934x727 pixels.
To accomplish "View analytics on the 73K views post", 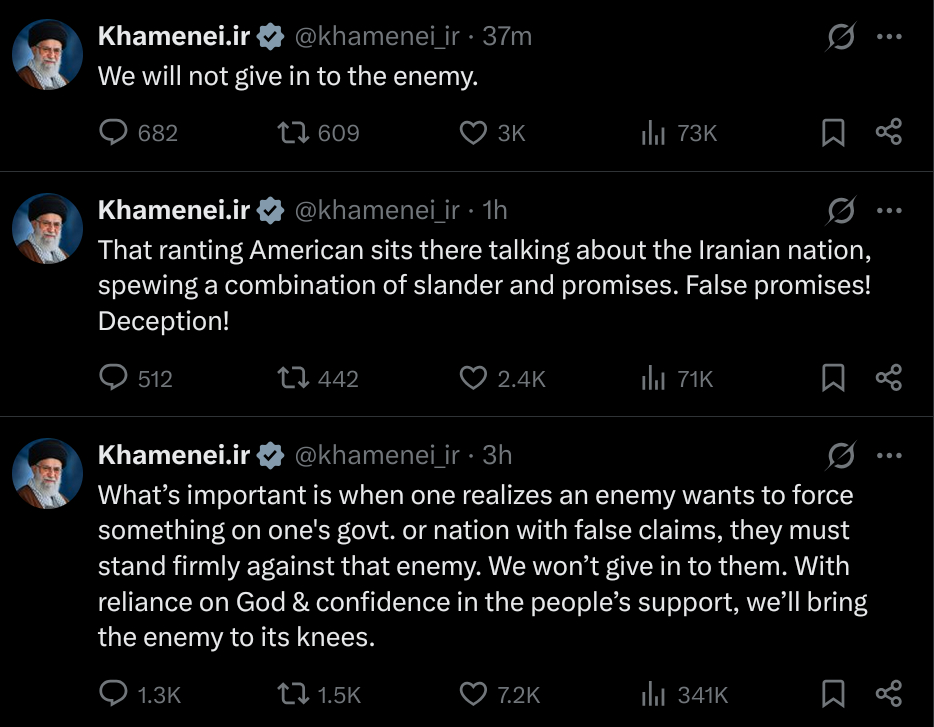I will coord(653,132).
